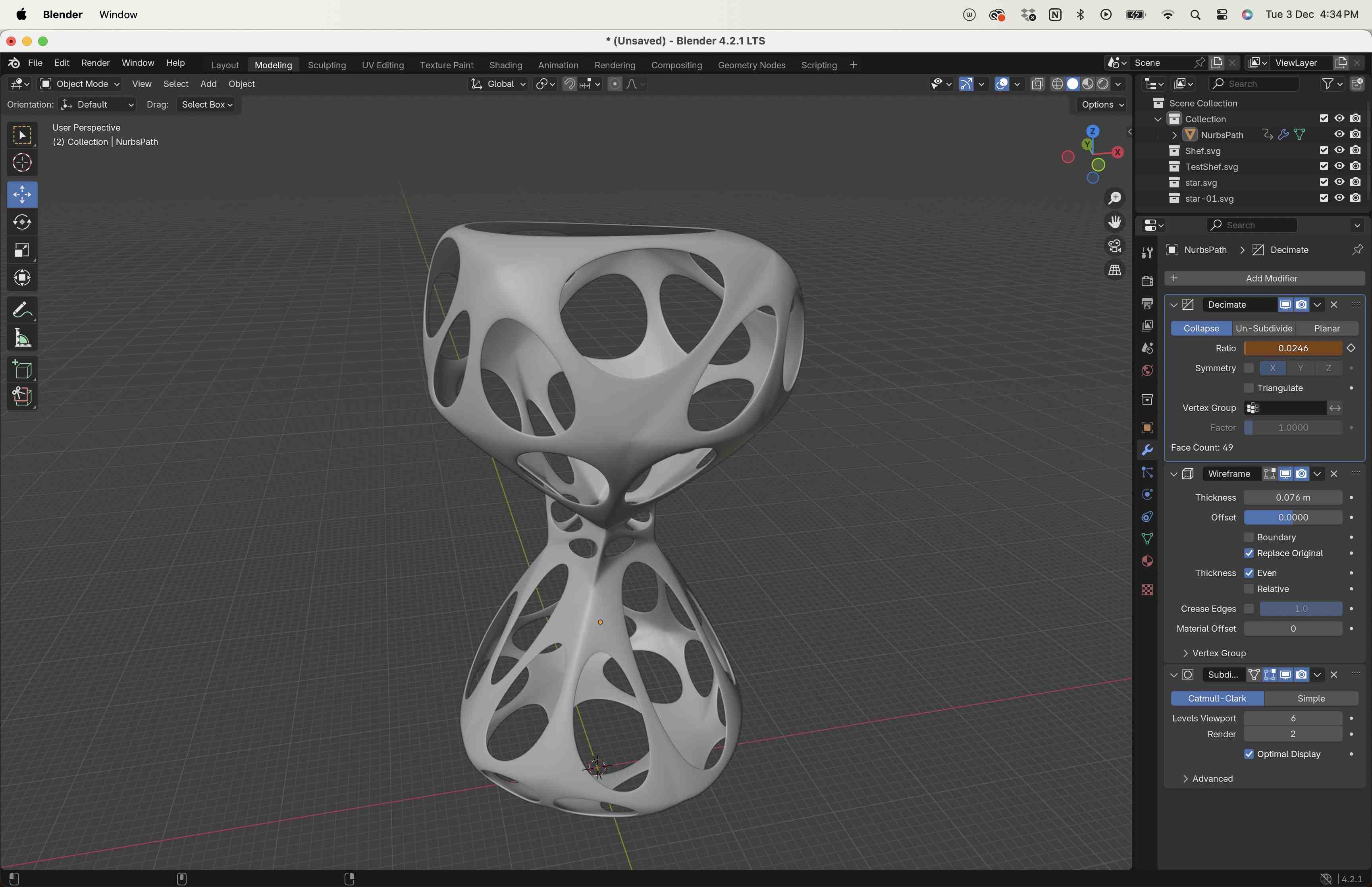The image size is (1372, 887).
Task: Click the Decimate Ratio slider field
Action: [1293, 349]
